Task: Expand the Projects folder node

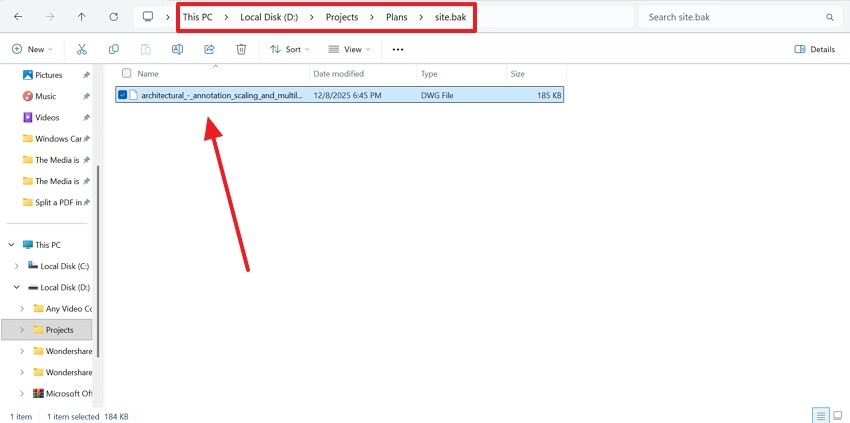Action: pyautogui.click(x=22, y=330)
